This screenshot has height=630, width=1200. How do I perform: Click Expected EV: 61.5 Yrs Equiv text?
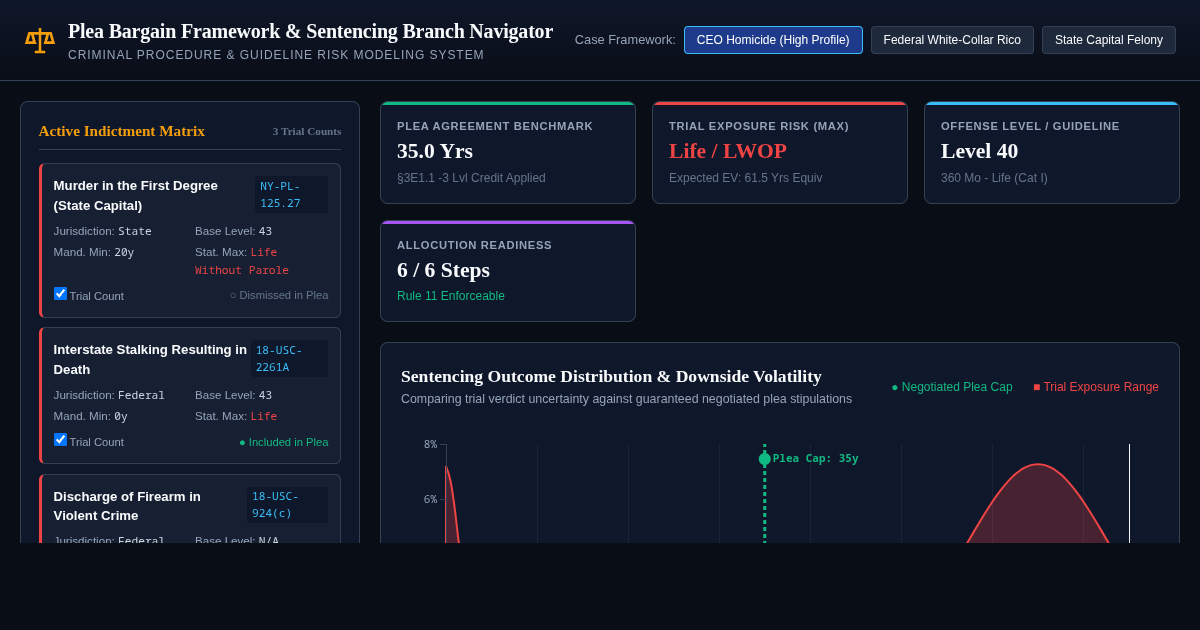746,178
